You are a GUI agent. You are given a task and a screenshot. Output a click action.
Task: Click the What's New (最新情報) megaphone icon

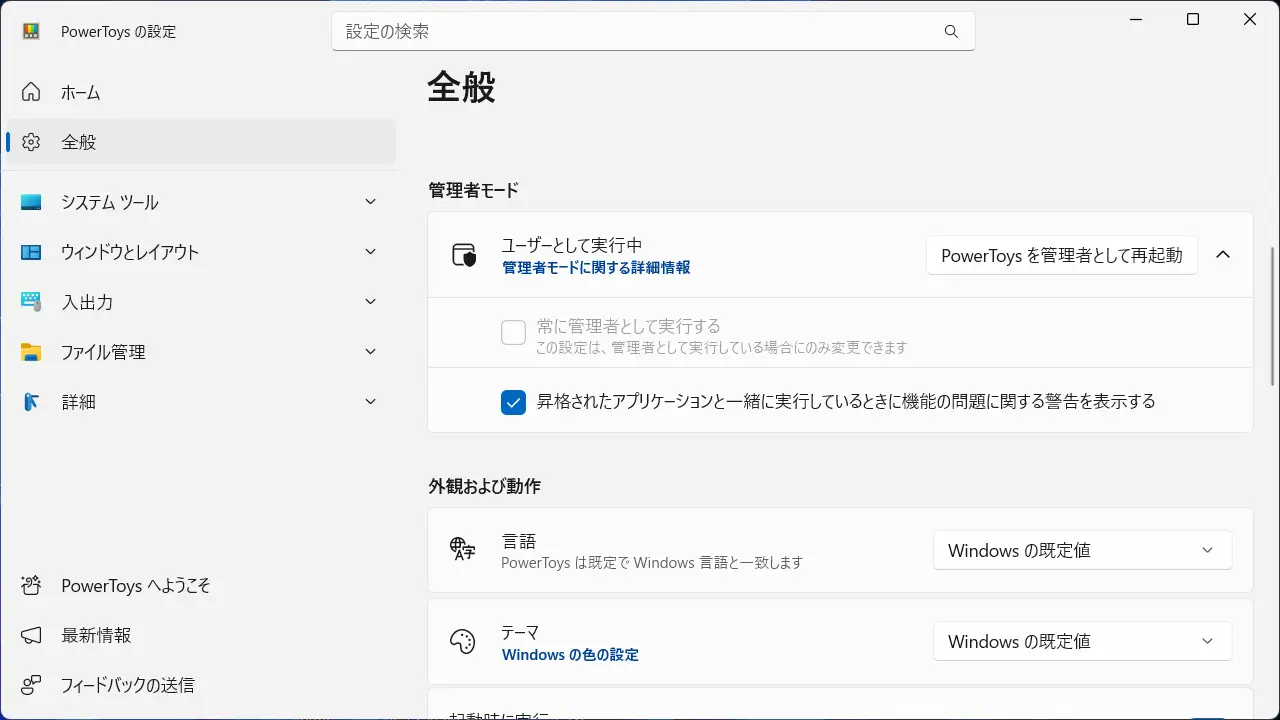pos(31,636)
